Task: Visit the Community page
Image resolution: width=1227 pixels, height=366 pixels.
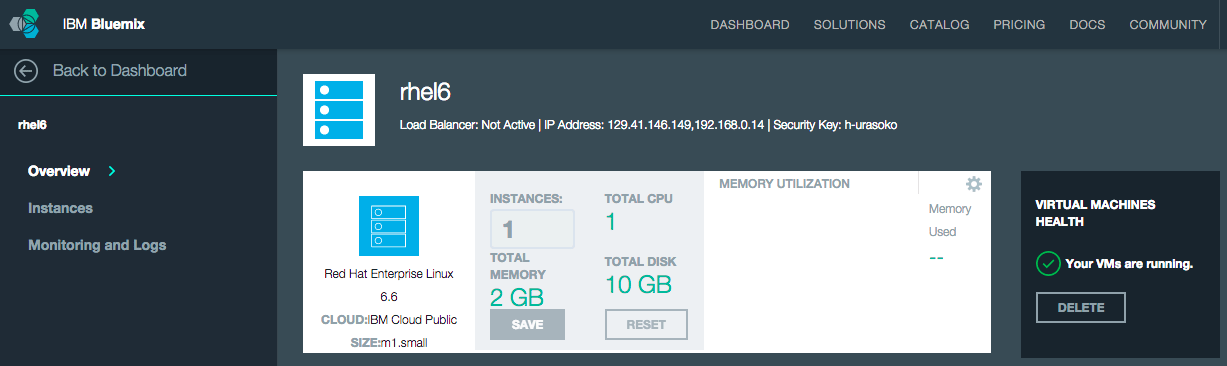Action: pyautogui.click(x=1168, y=25)
